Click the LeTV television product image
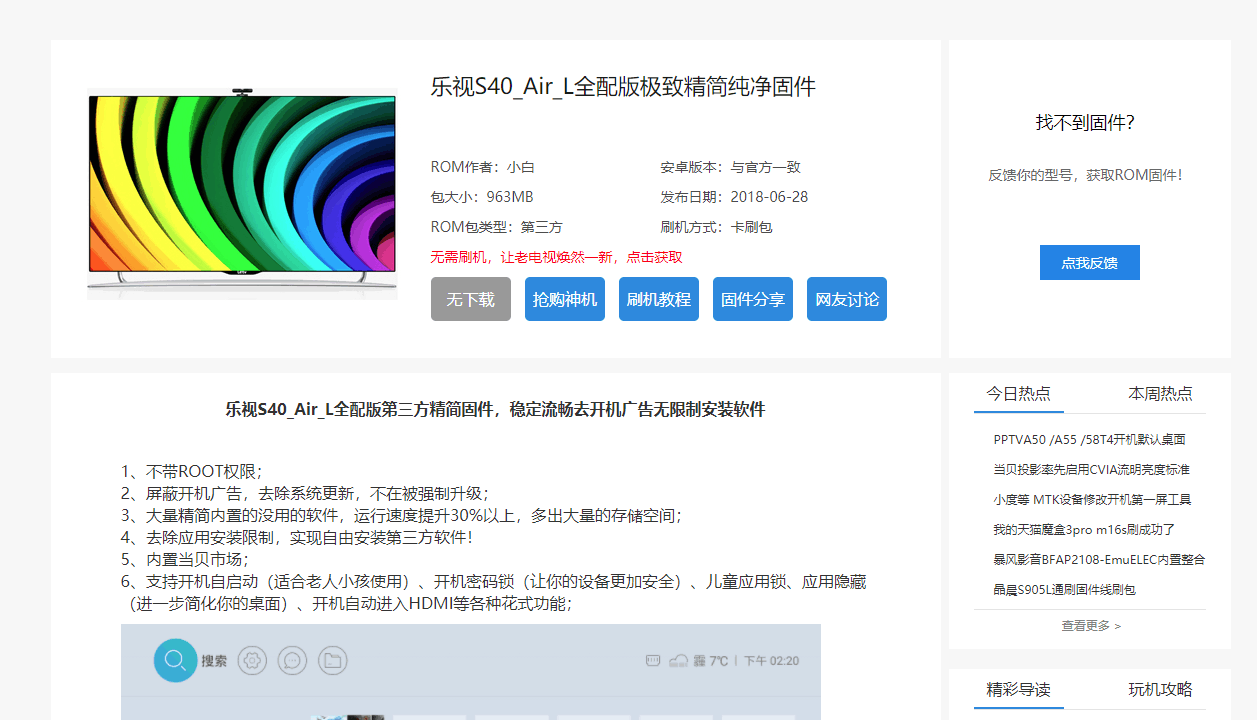The width and height of the screenshot is (1257, 720). click(x=242, y=194)
